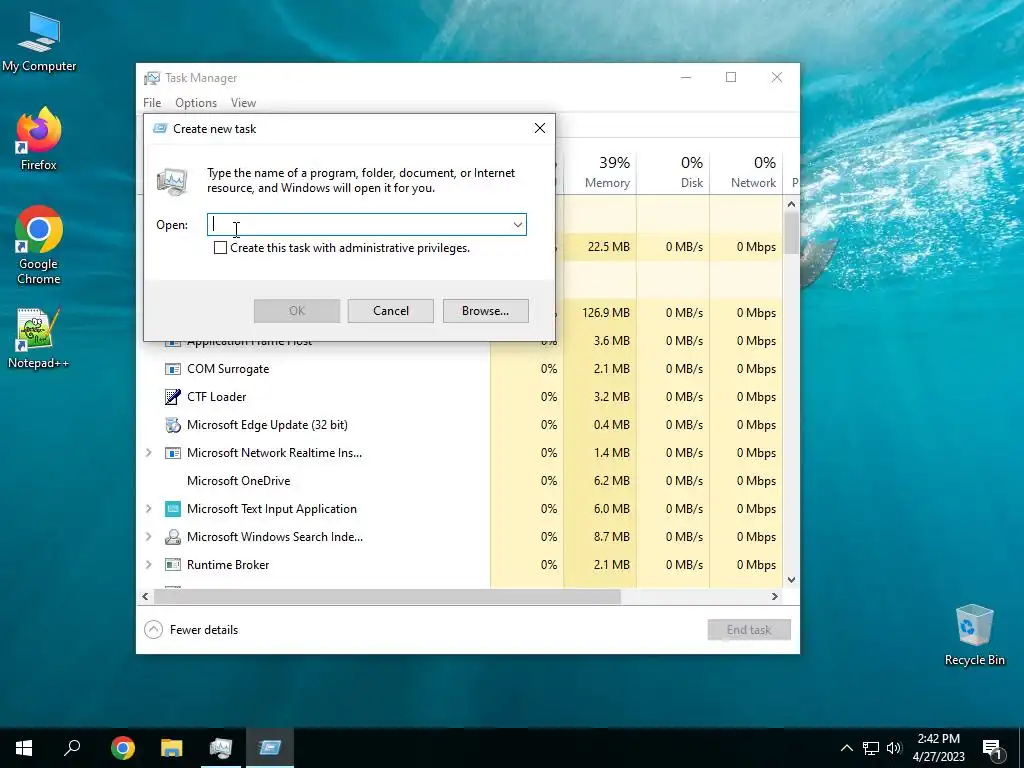Launch Firefox from the desktop
This screenshot has height=768, width=1024.
[39, 138]
